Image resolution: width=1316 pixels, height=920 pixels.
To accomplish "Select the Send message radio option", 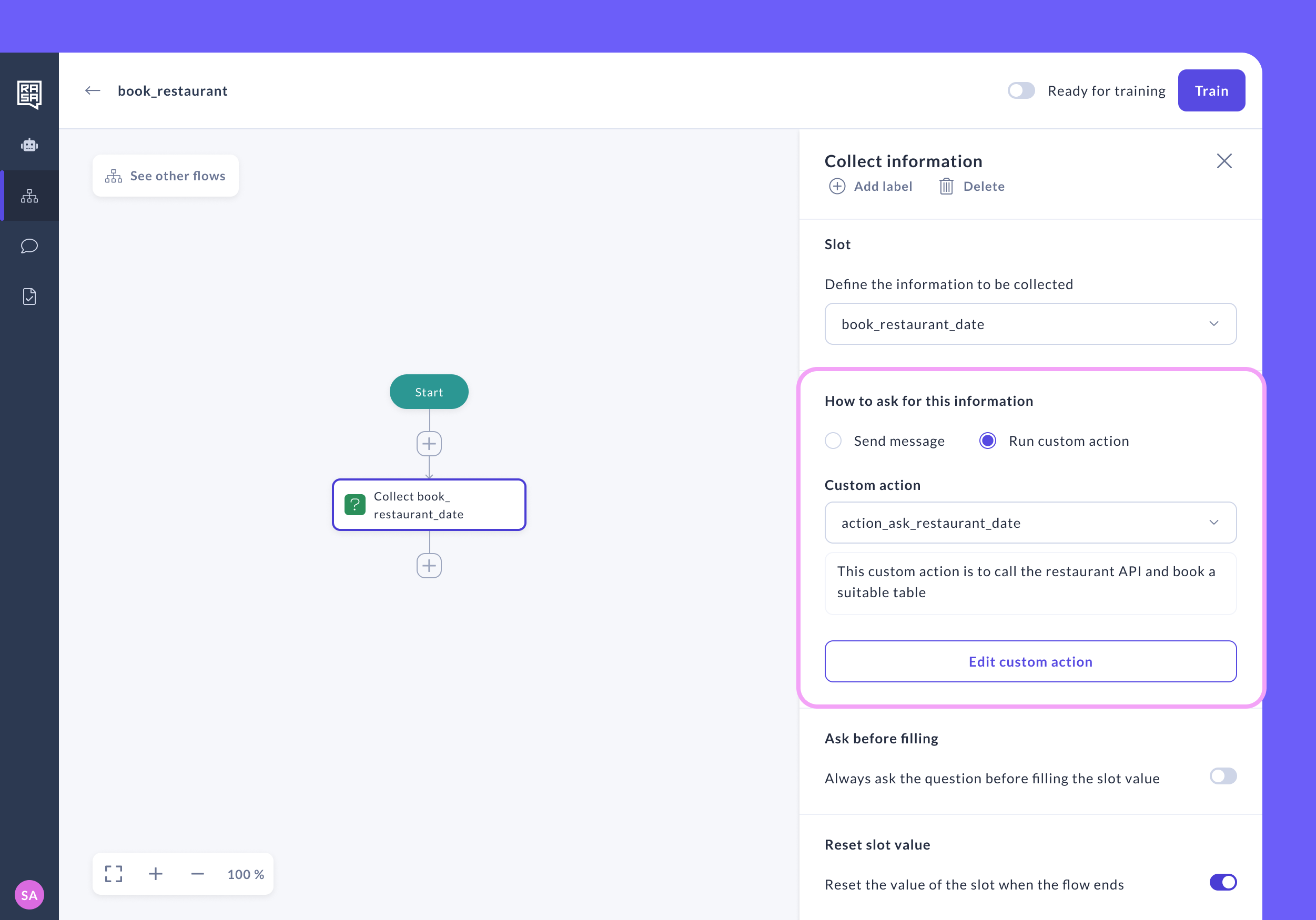I will 833,441.
